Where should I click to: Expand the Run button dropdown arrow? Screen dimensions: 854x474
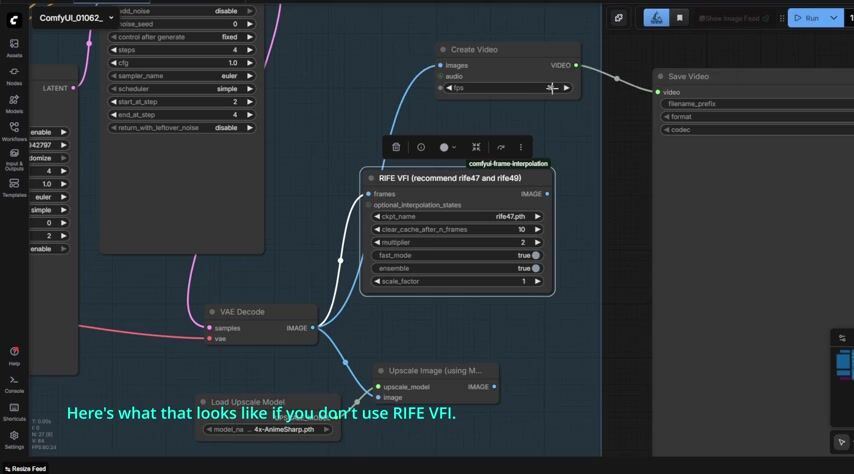[834, 18]
